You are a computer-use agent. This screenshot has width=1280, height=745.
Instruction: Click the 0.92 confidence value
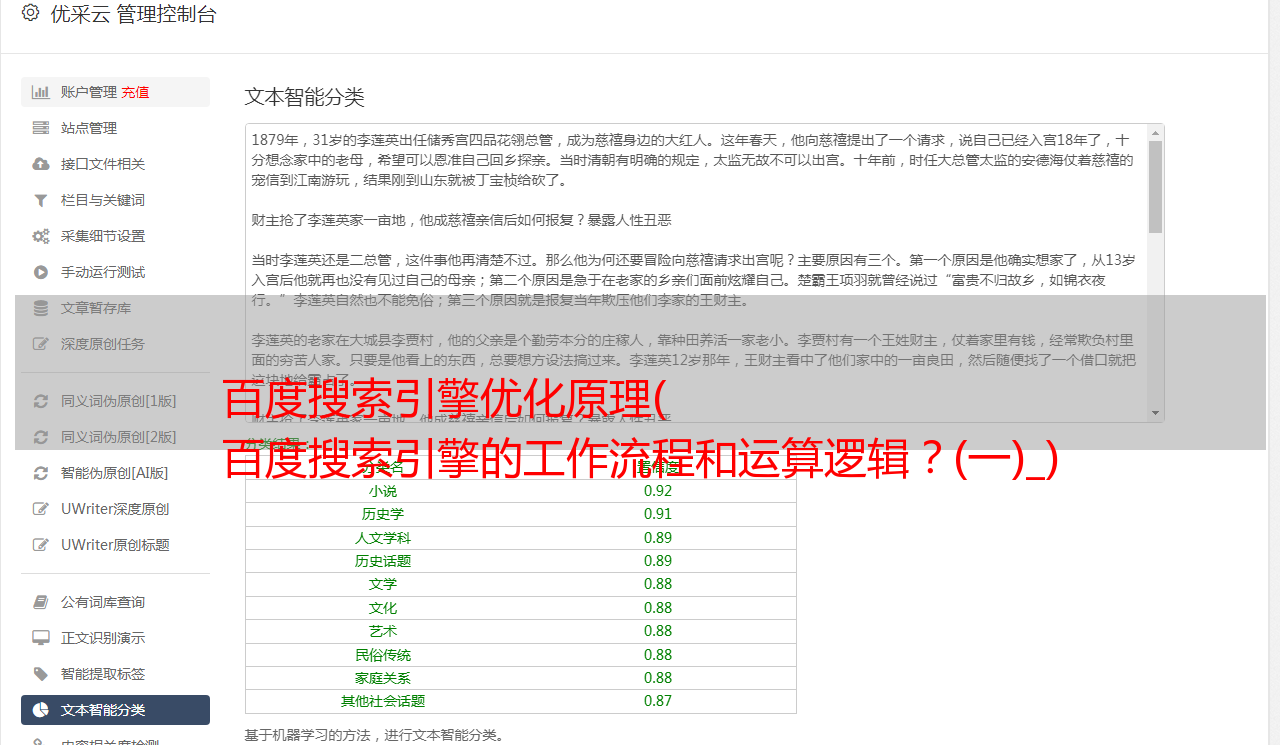(658, 491)
